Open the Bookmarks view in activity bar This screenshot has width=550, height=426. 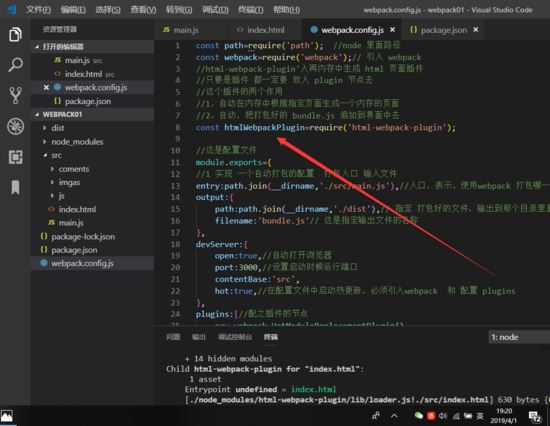pos(15,187)
